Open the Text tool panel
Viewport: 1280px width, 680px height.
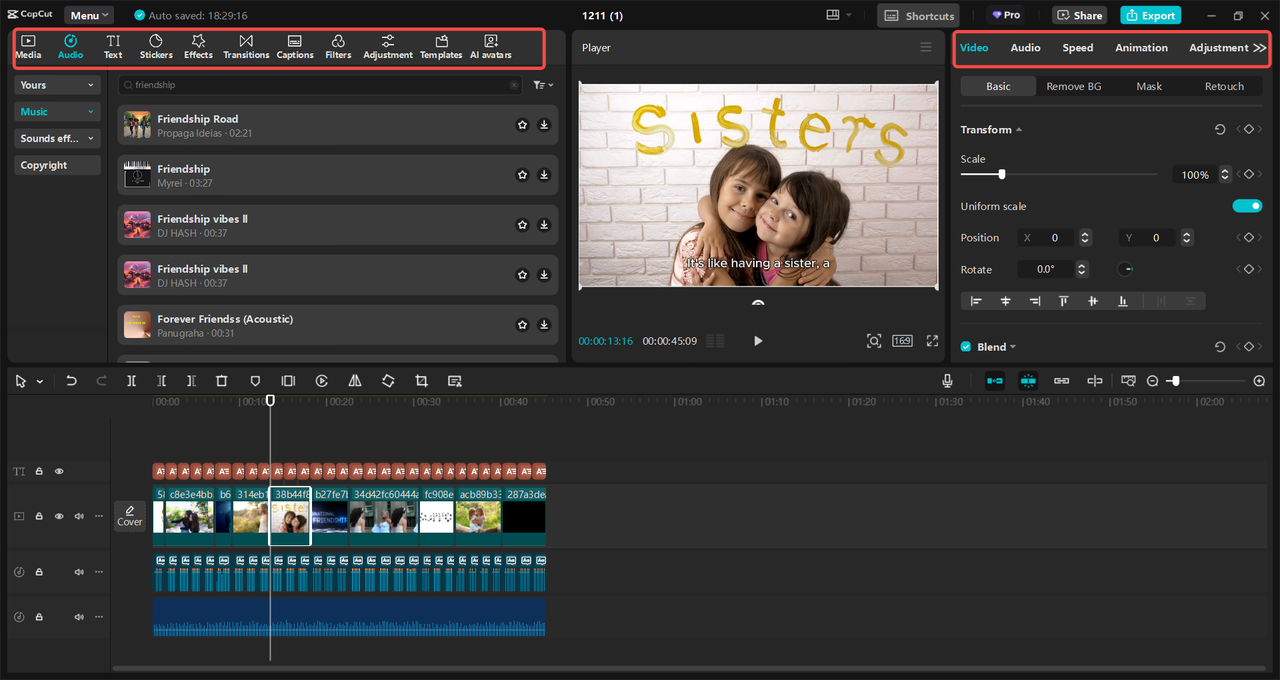(x=113, y=47)
